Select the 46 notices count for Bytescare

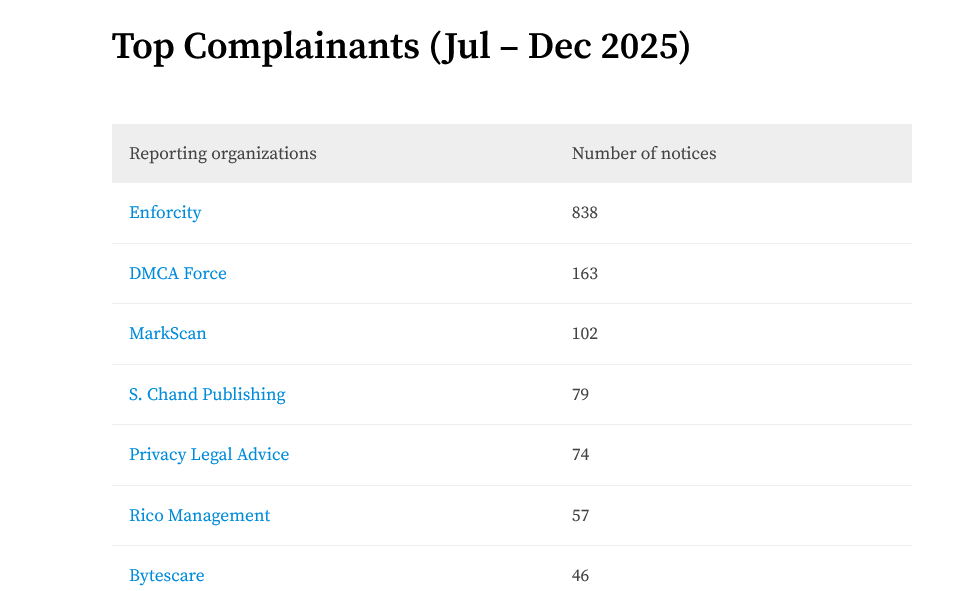pos(581,576)
